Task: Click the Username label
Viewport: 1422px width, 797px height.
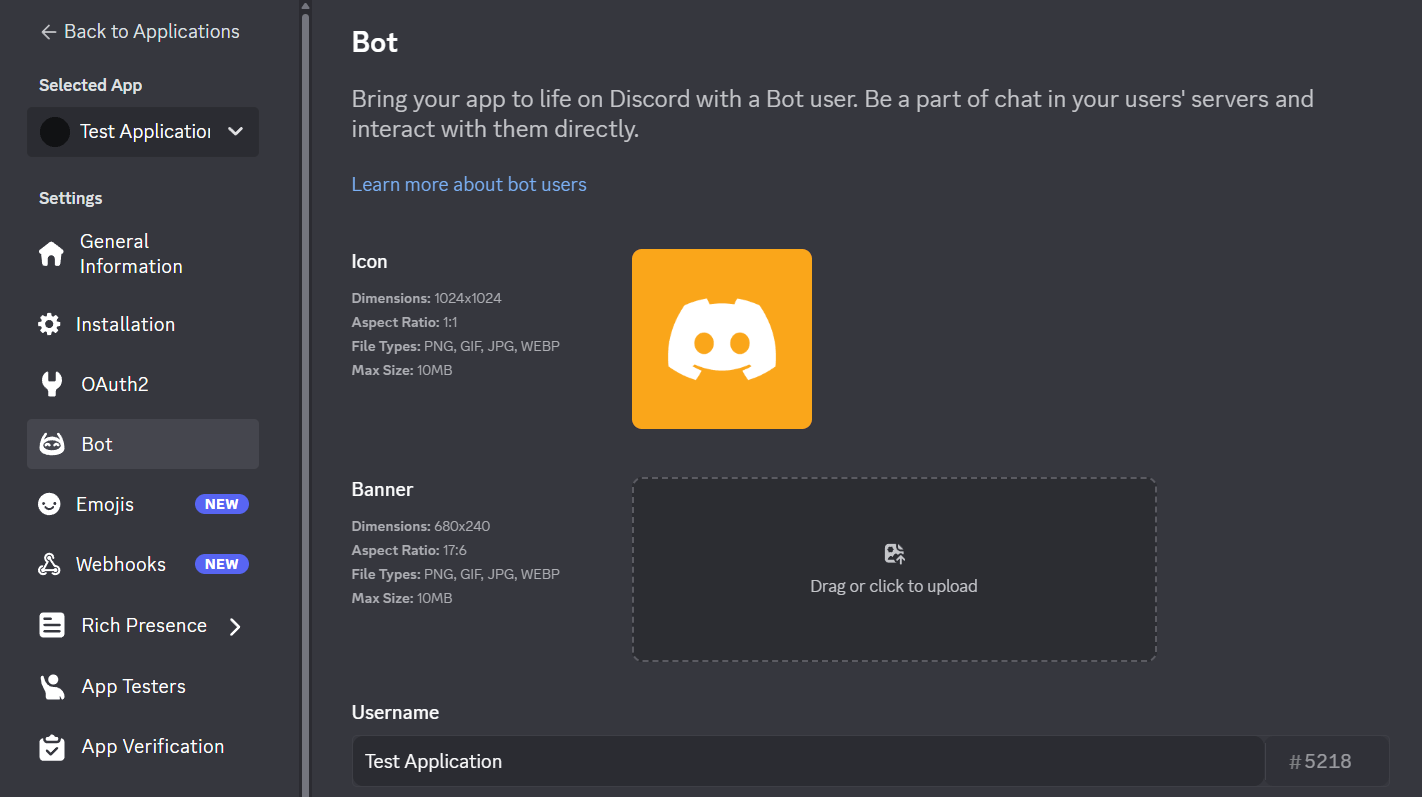Action: (x=395, y=713)
